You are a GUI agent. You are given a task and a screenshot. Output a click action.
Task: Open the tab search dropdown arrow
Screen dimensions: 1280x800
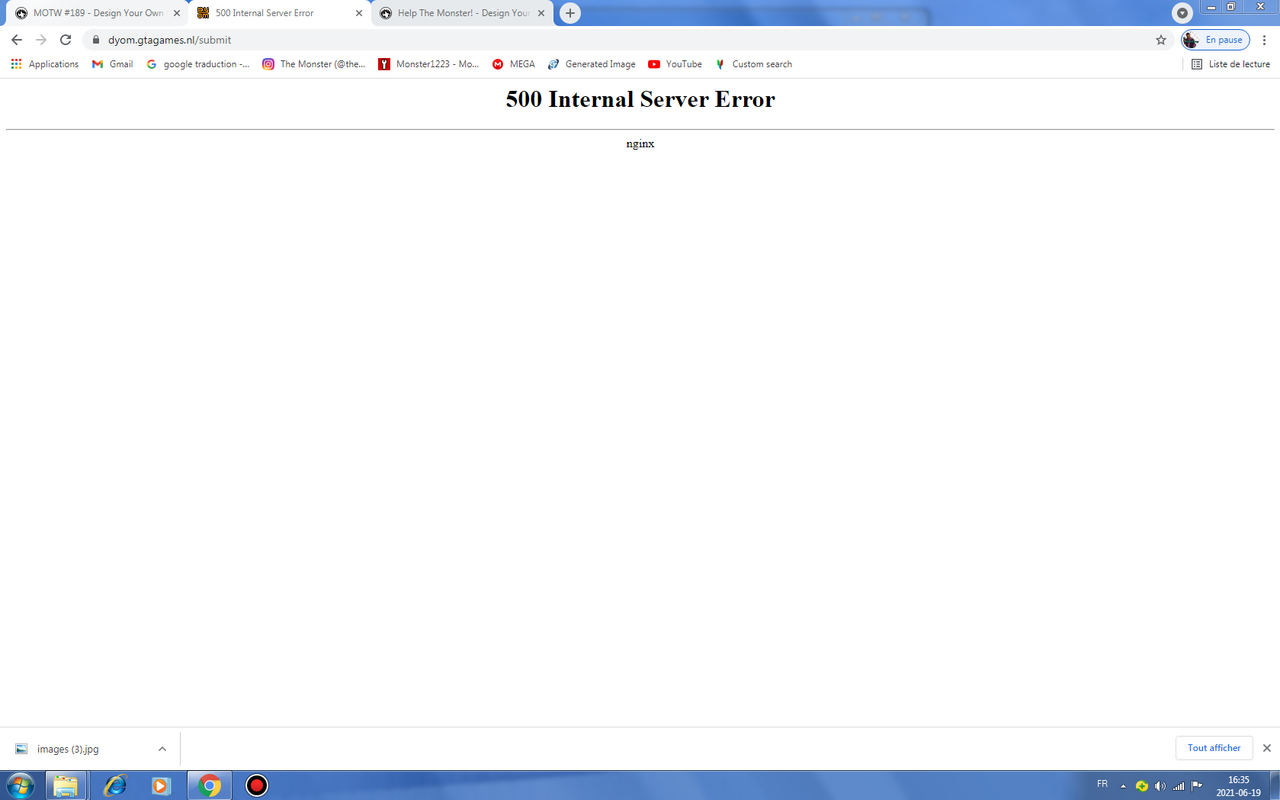point(1182,13)
